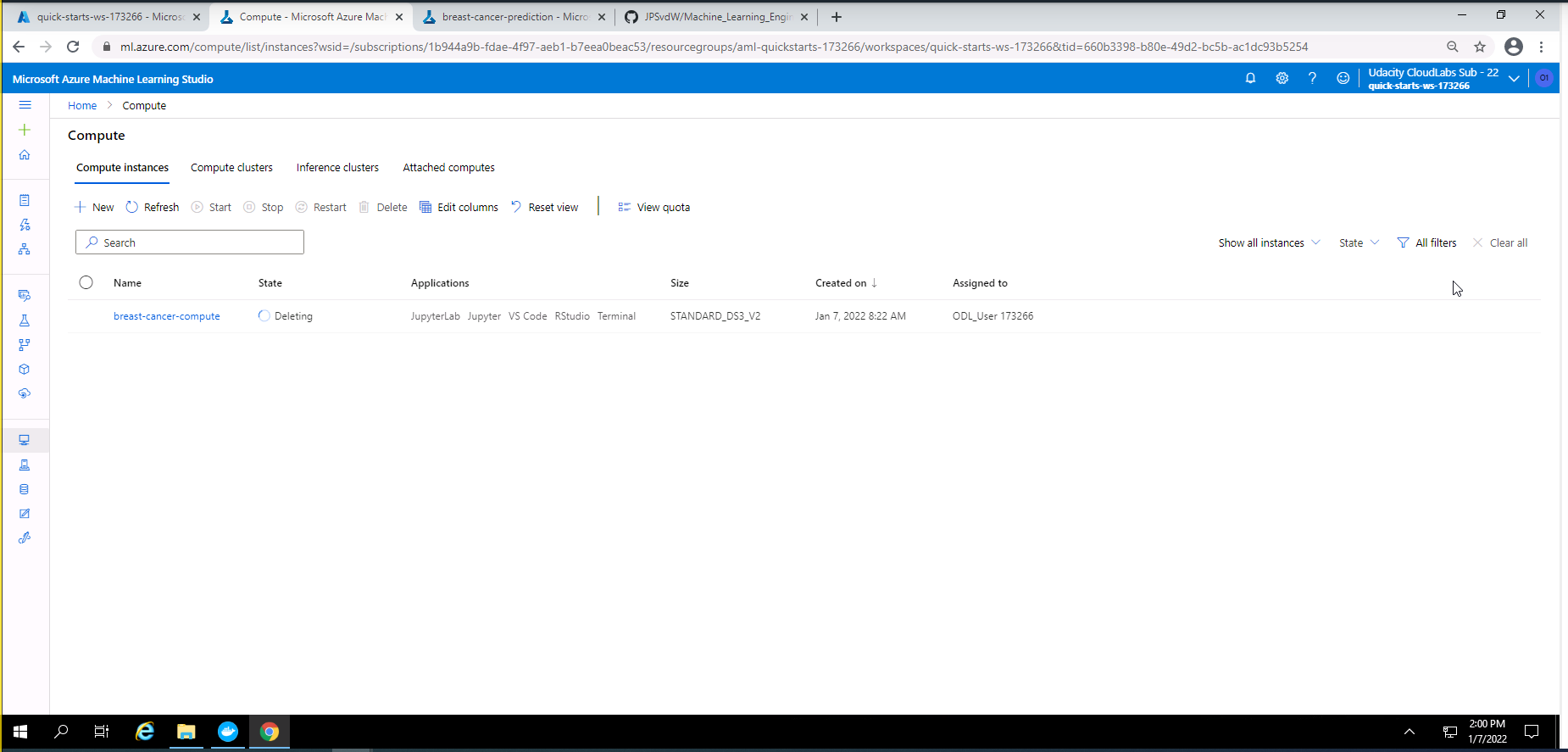
Task: Open new browser tab
Action: pos(837,17)
